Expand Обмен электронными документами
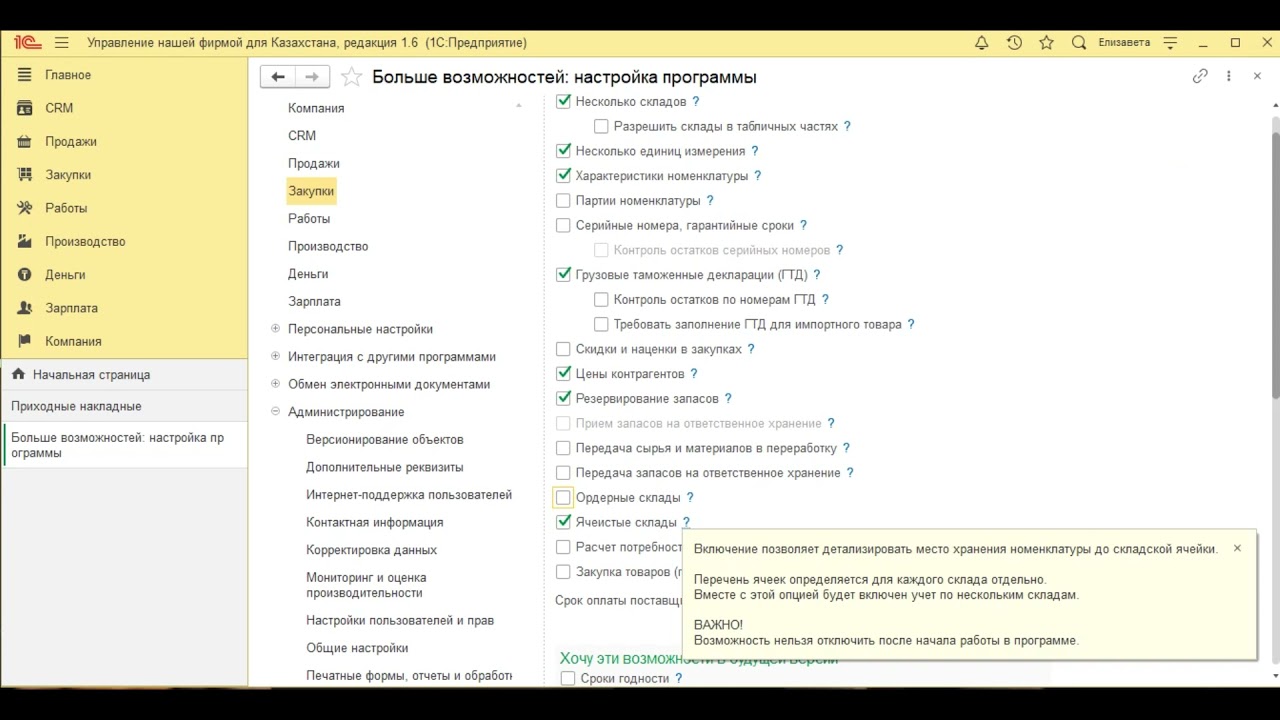The height and width of the screenshot is (720, 1280). point(275,384)
